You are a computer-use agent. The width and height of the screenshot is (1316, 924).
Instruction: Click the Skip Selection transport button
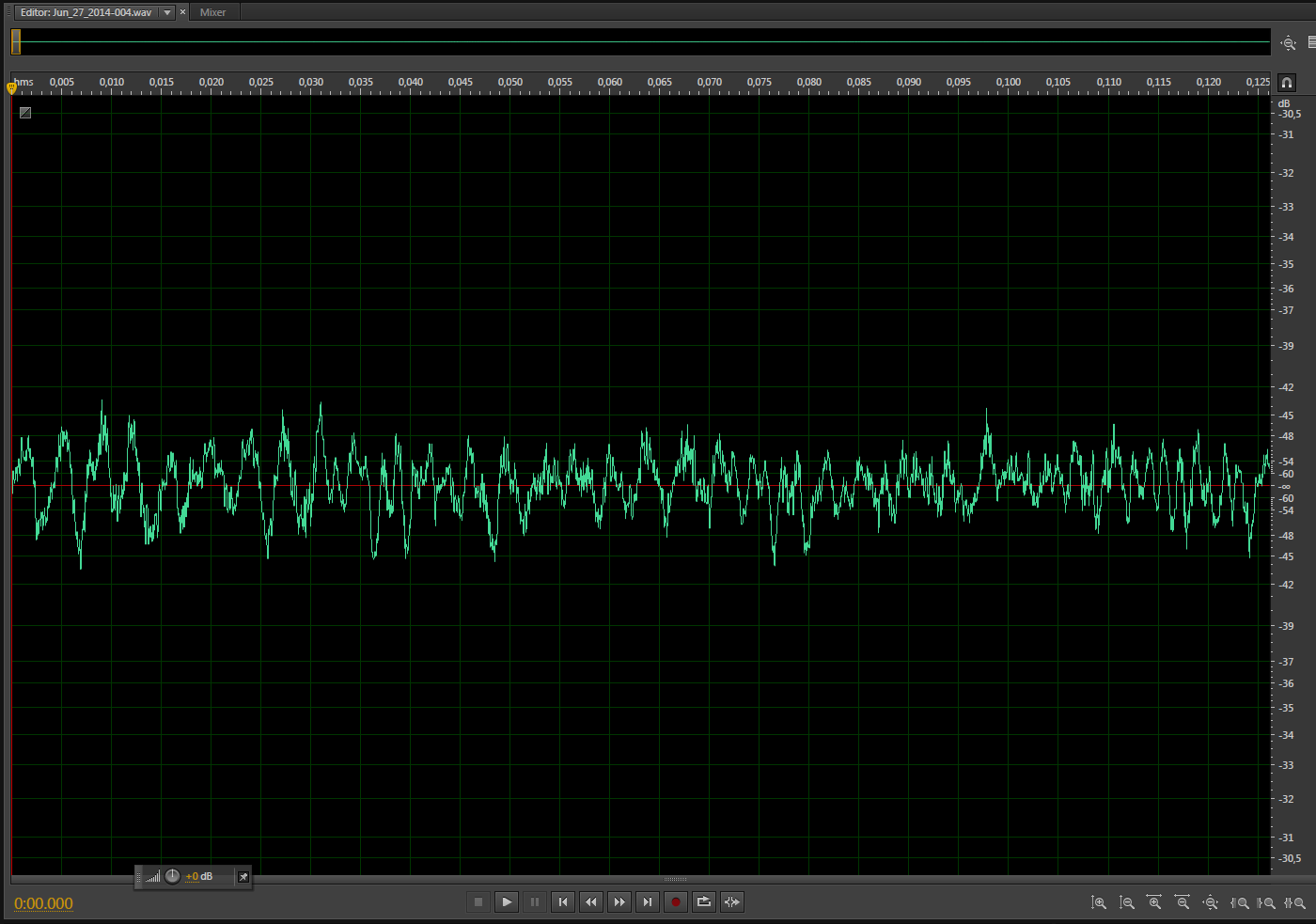[x=731, y=902]
